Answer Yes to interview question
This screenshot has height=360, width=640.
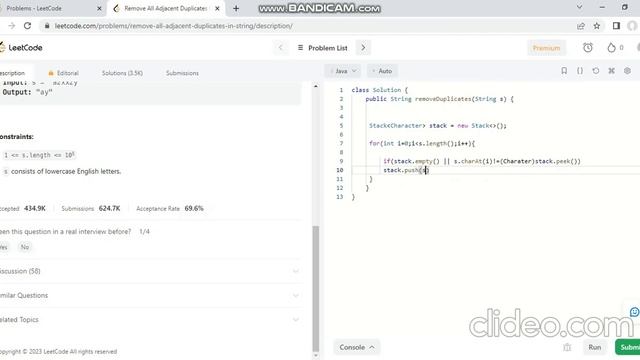pos(4,247)
